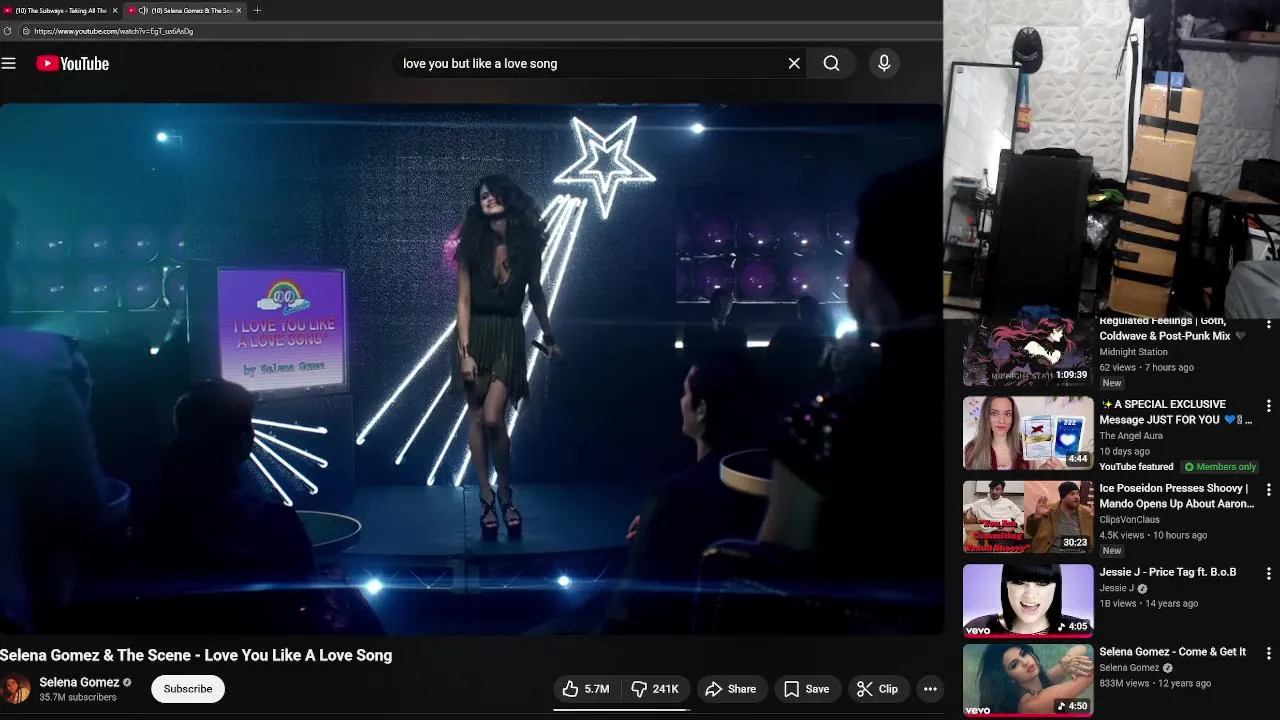Click 833M views 12 years ago text
This screenshot has height=720, width=1280.
coord(1155,684)
